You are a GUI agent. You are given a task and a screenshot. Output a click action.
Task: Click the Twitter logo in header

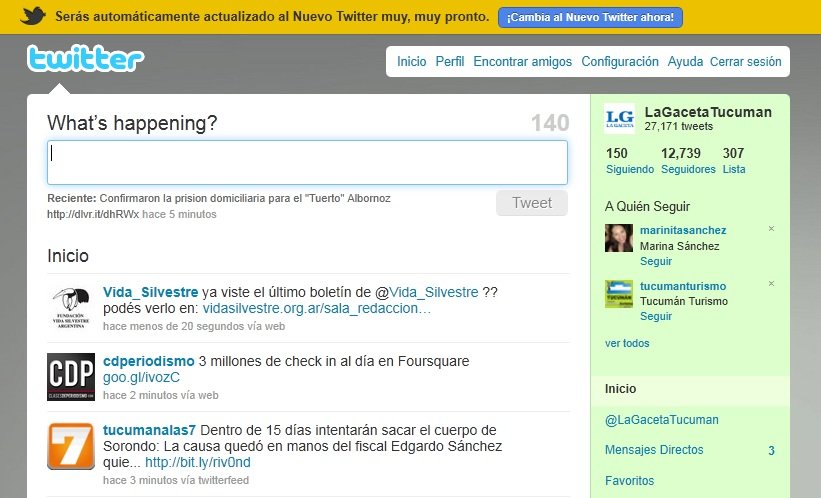[85, 60]
